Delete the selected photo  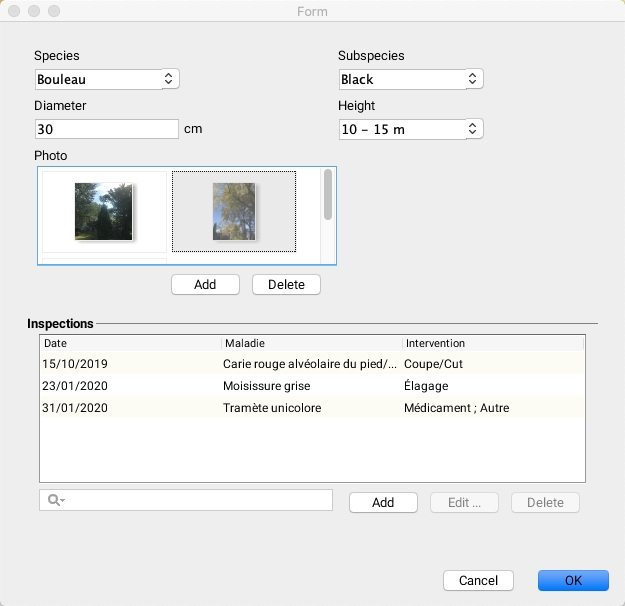[x=286, y=284]
